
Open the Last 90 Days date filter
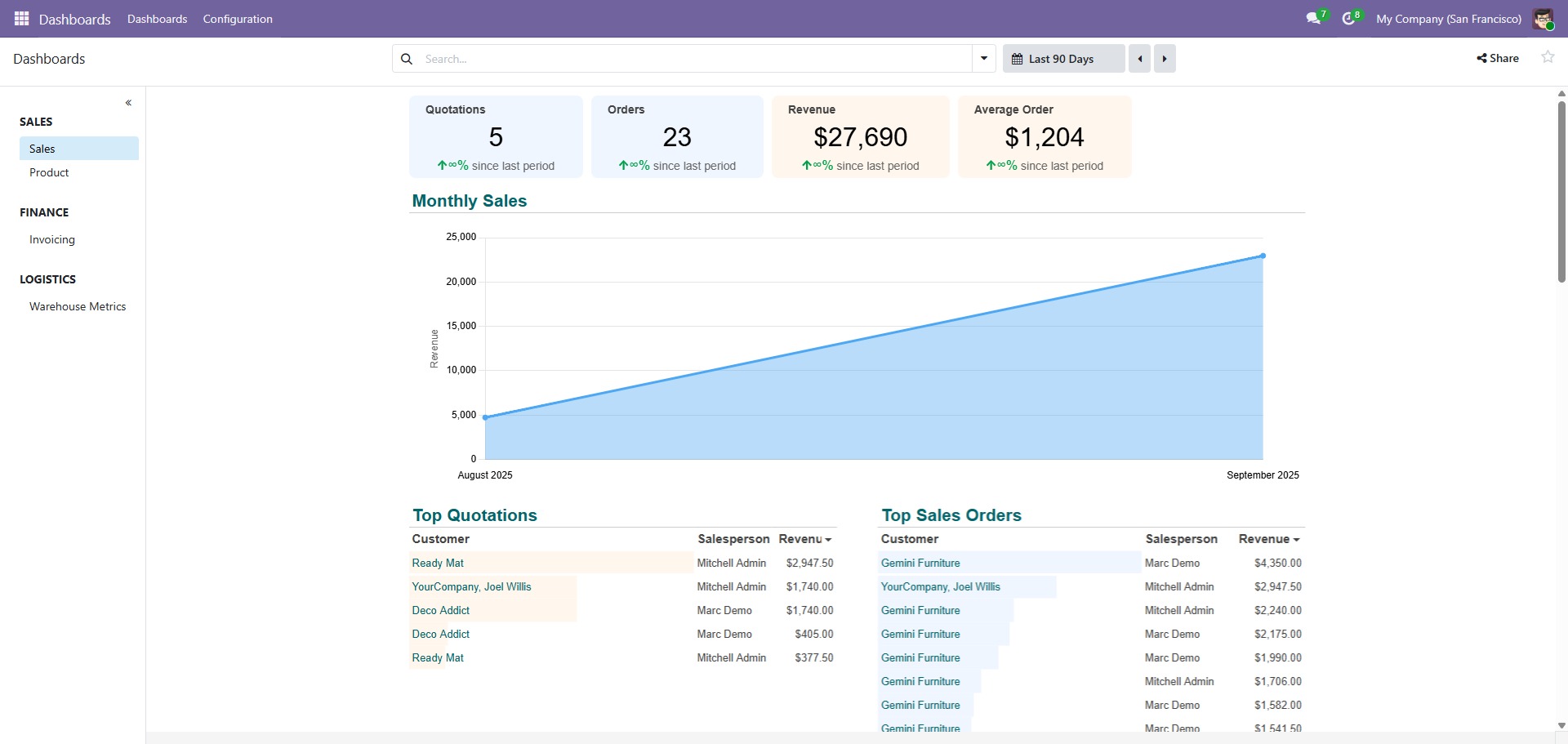1063,59
